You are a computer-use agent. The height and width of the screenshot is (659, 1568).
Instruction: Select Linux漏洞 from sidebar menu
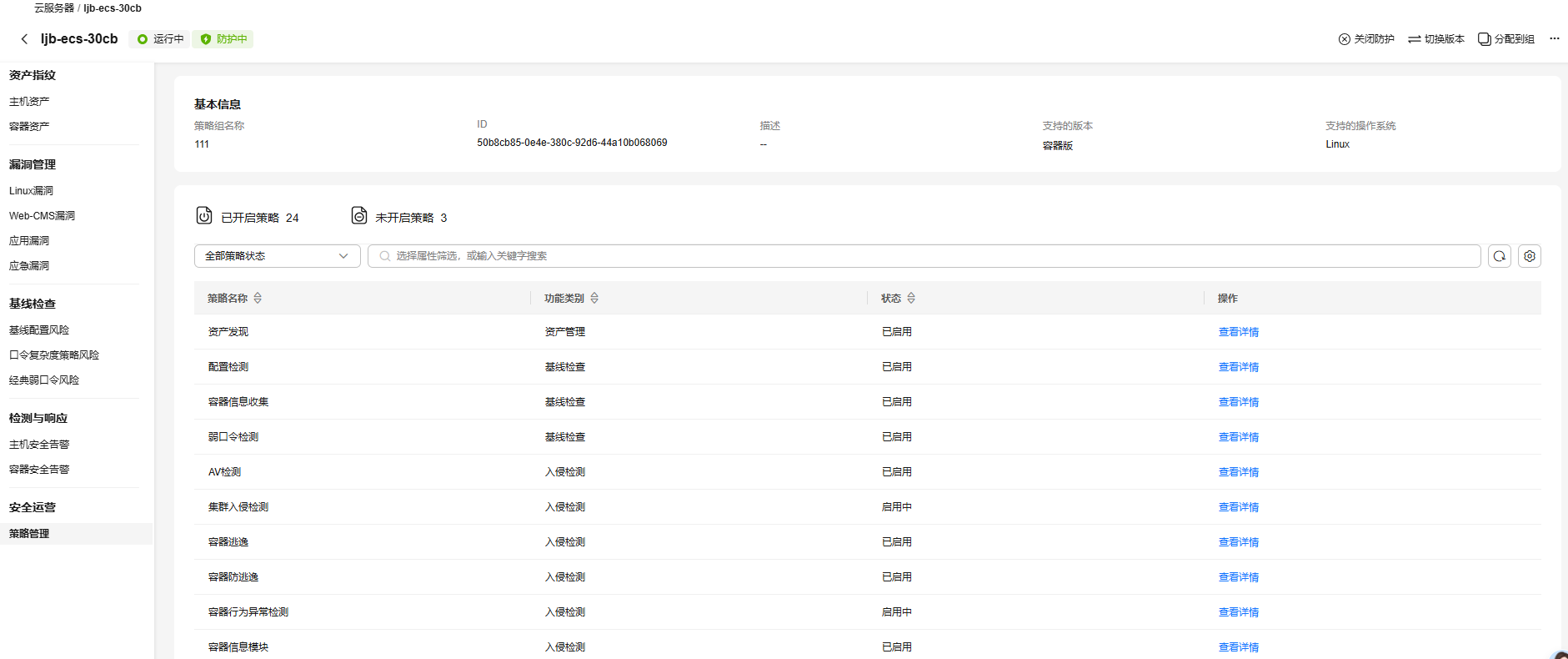(31, 191)
